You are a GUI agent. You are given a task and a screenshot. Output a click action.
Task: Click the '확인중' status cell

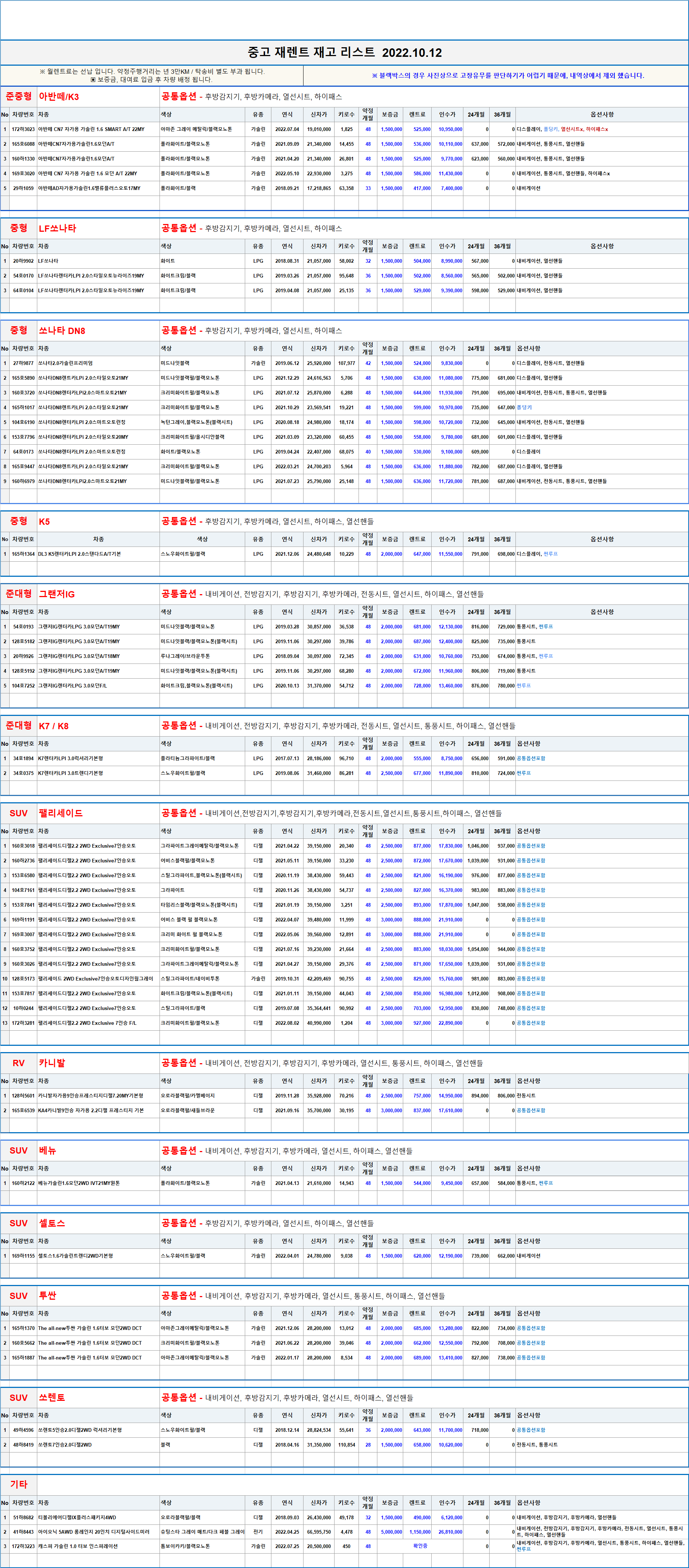tap(420, 1546)
